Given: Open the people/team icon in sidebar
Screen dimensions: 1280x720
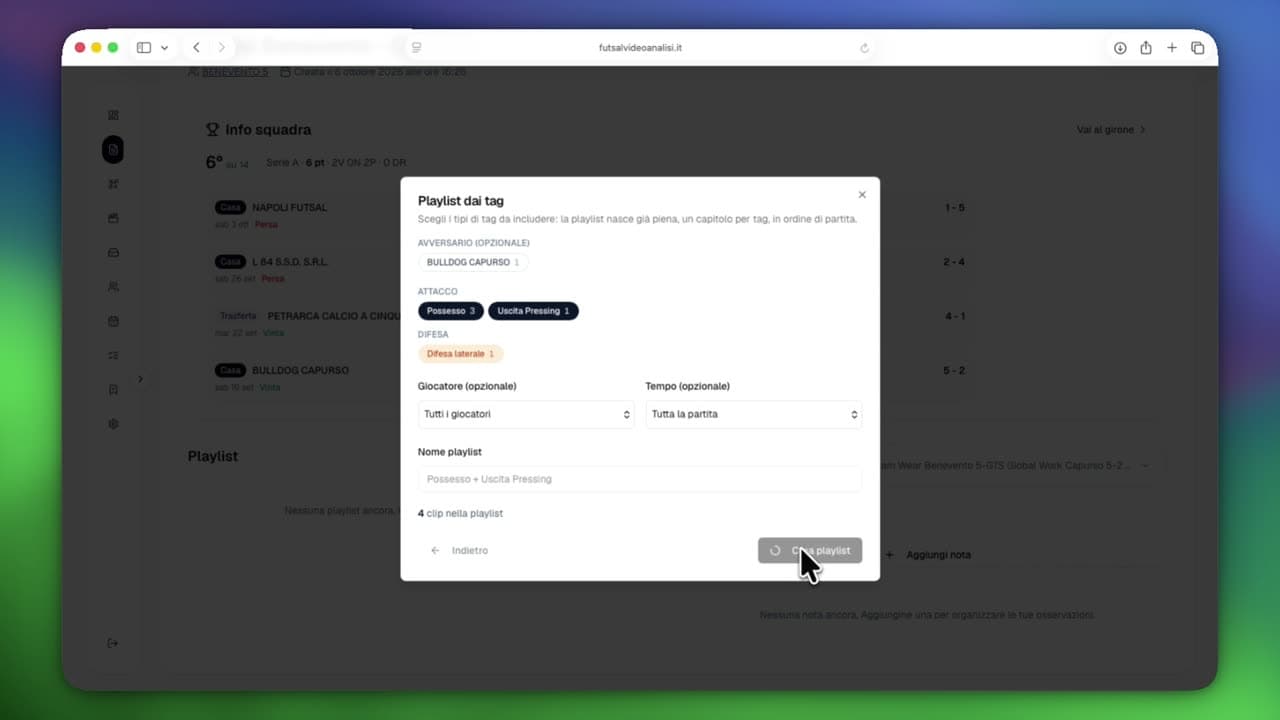Looking at the screenshot, I should coord(113,287).
